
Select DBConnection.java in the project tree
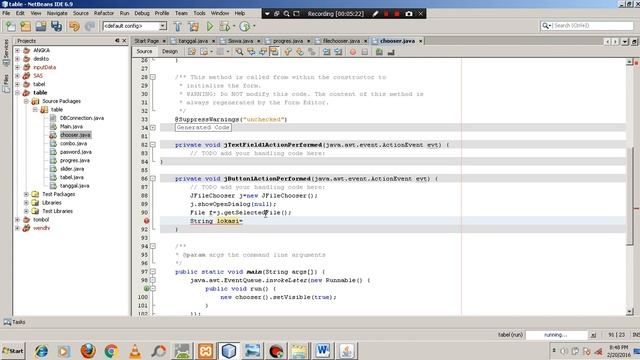(x=82, y=118)
